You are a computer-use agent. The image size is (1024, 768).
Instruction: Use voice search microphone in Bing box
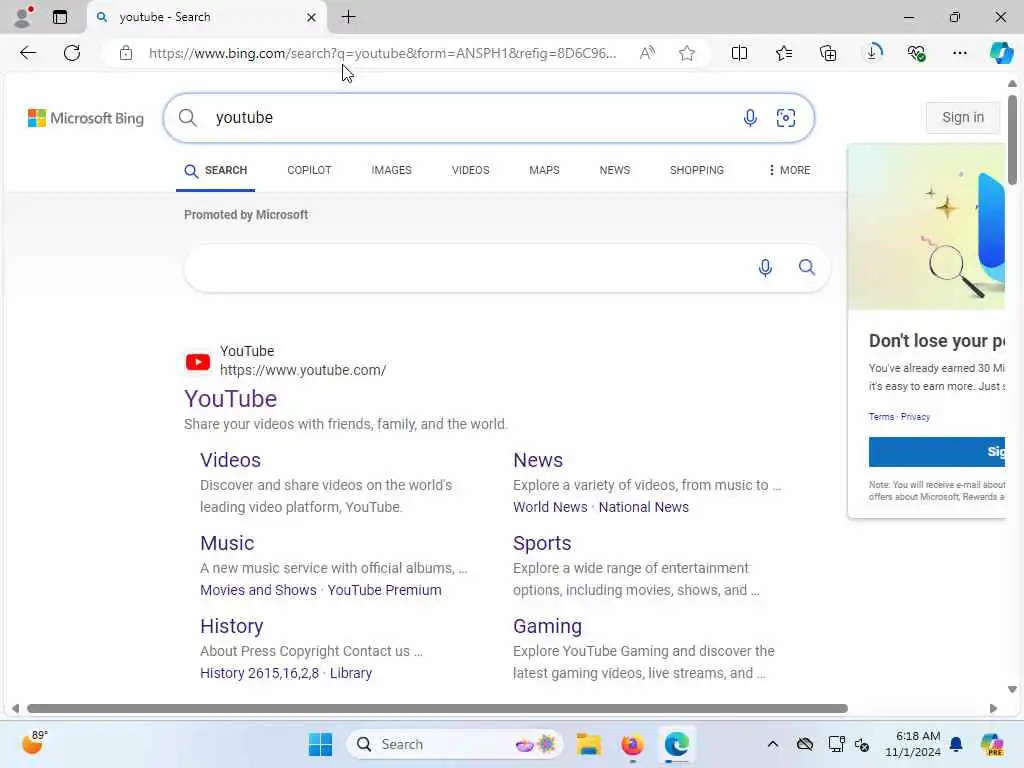(750, 118)
